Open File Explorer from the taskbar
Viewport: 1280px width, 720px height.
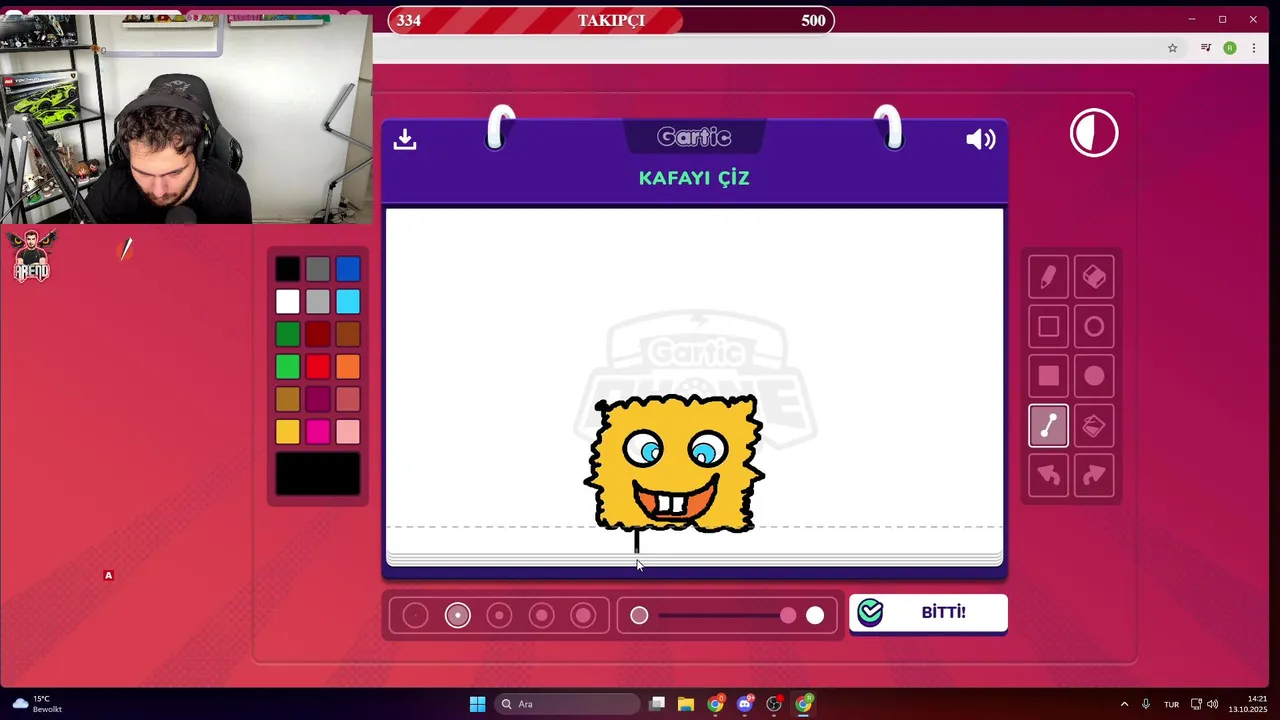coord(686,704)
